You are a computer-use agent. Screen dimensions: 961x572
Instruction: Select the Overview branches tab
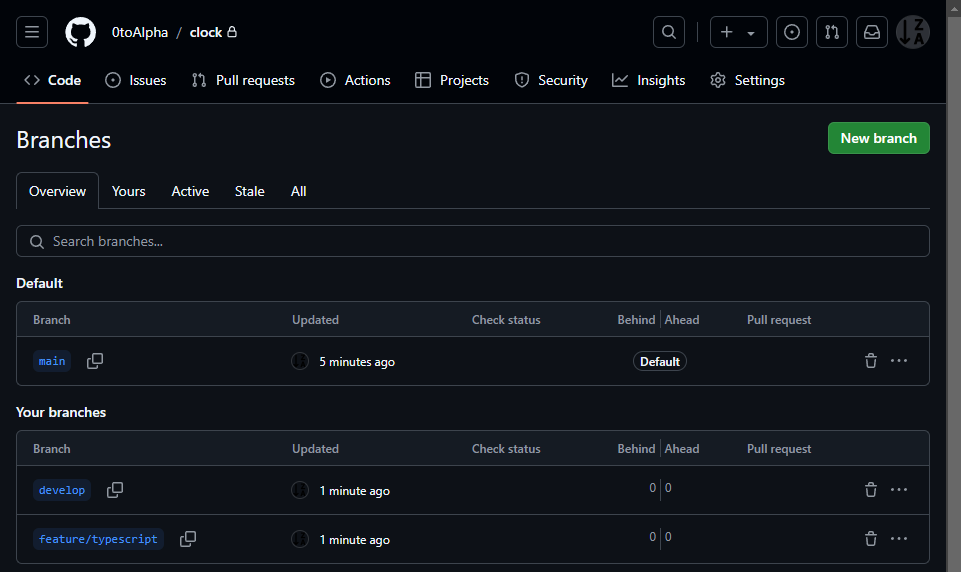(x=58, y=191)
